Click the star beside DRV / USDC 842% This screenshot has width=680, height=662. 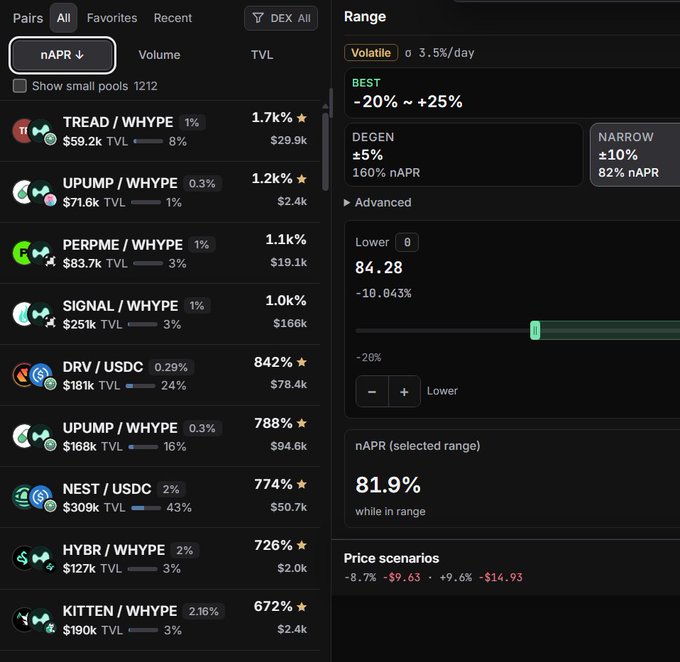[x=302, y=362]
